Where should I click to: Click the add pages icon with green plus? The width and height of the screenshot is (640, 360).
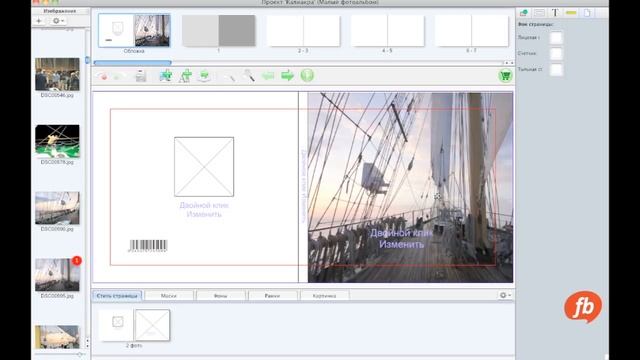185,76
